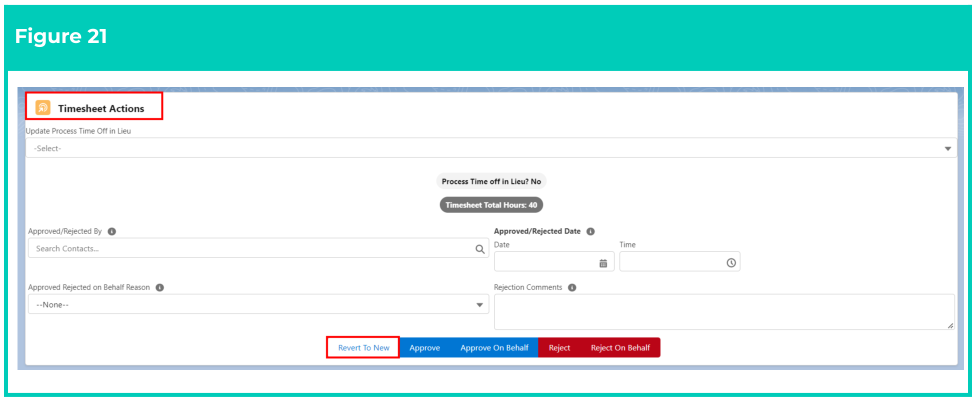The width and height of the screenshot is (976, 399).
Task: Click the info icon beside Behalf Reason
Action: click(159, 288)
